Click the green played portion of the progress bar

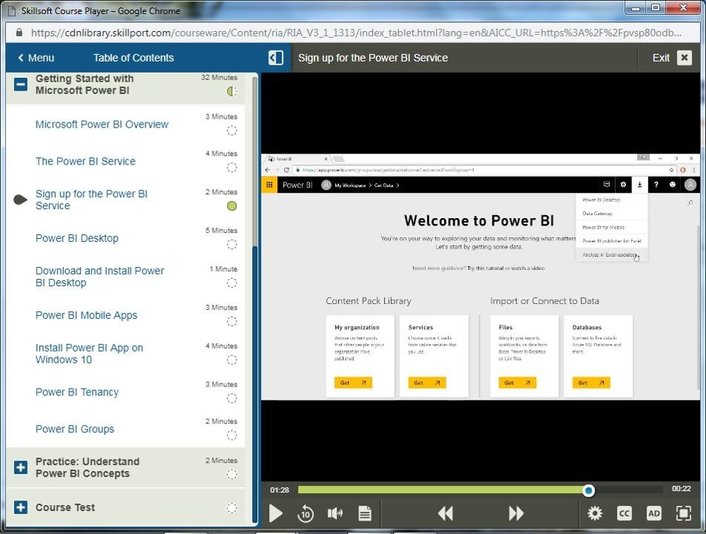click(440, 490)
